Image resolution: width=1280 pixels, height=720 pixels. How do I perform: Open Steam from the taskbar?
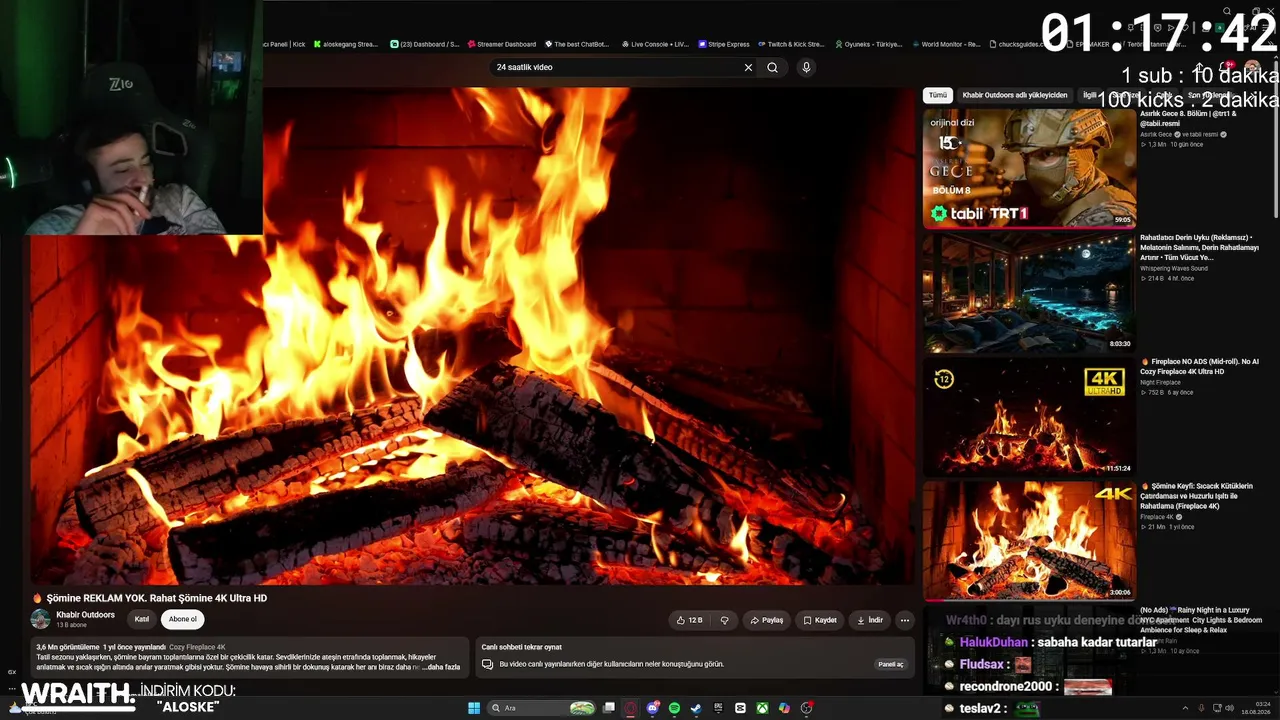[696, 708]
